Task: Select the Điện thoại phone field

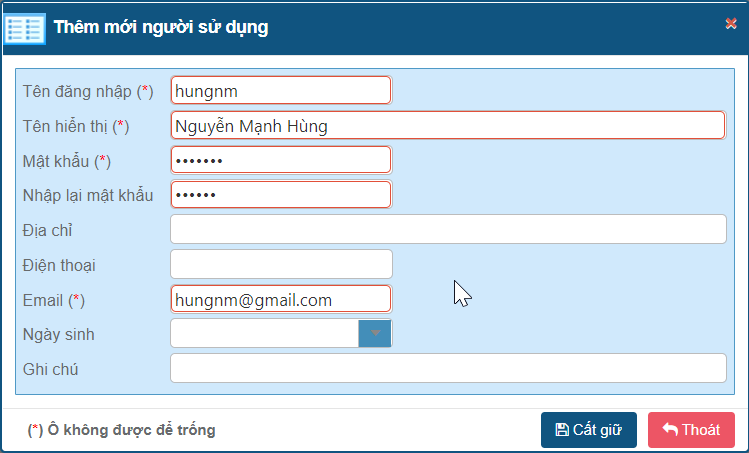Action: pos(280,264)
